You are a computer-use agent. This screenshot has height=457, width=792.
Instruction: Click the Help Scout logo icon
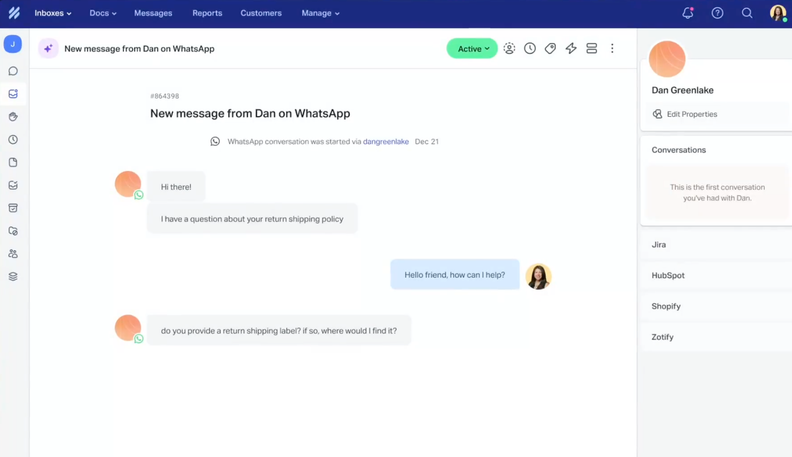point(14,13)
